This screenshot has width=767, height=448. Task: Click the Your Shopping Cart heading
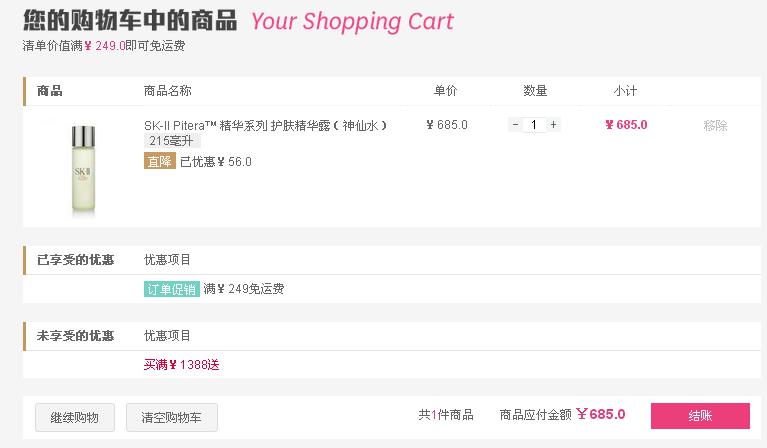pos(352,22)
